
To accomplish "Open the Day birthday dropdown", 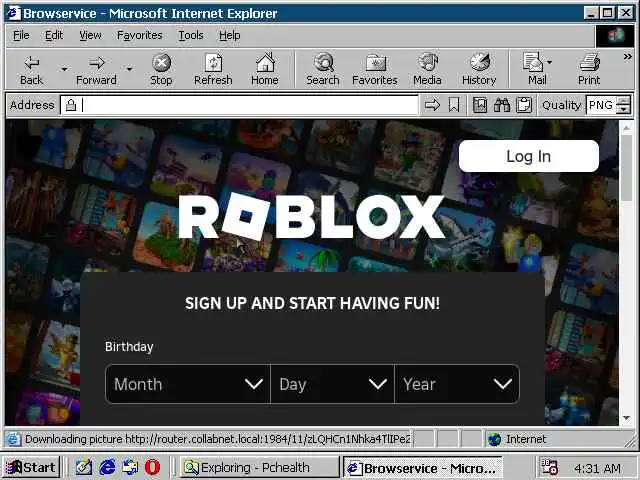I will point(333,384).
